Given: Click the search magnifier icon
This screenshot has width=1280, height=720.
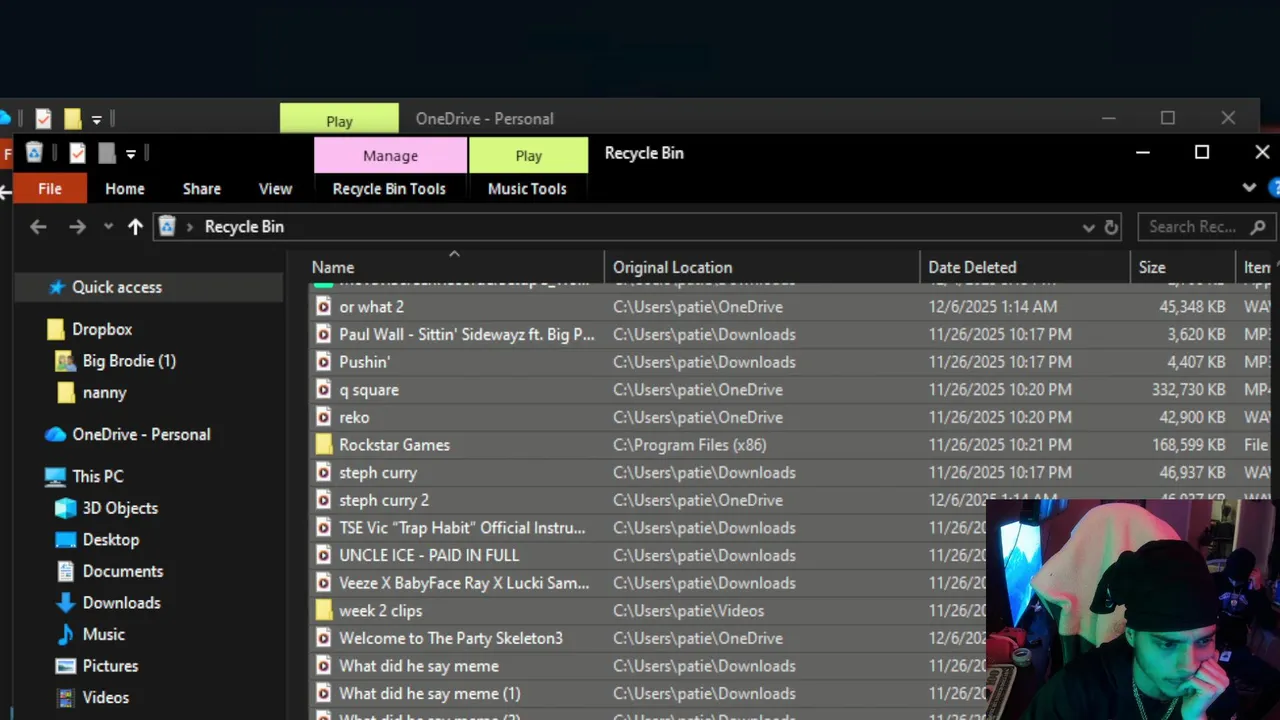Looking at the screenshot, I should point(1258,227).
